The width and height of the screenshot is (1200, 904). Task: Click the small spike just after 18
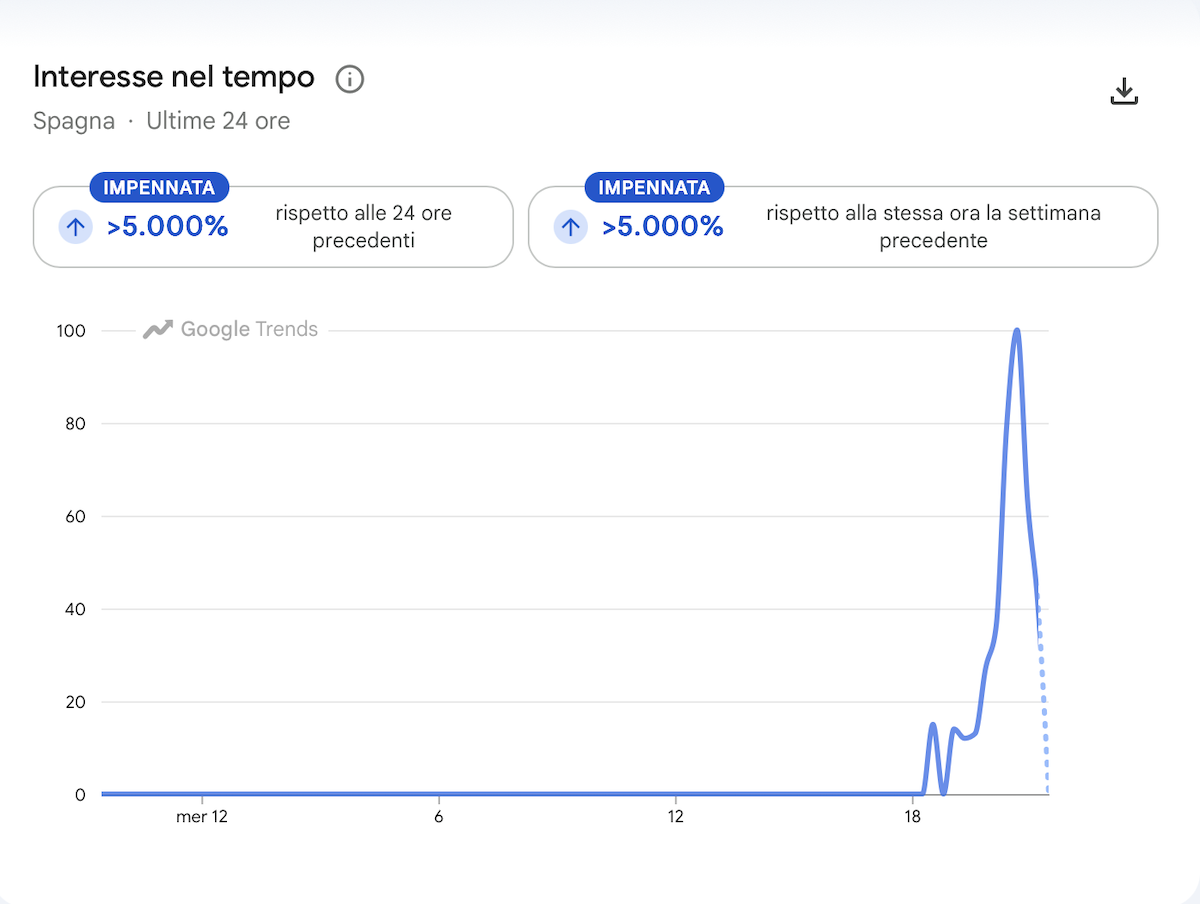933,726
